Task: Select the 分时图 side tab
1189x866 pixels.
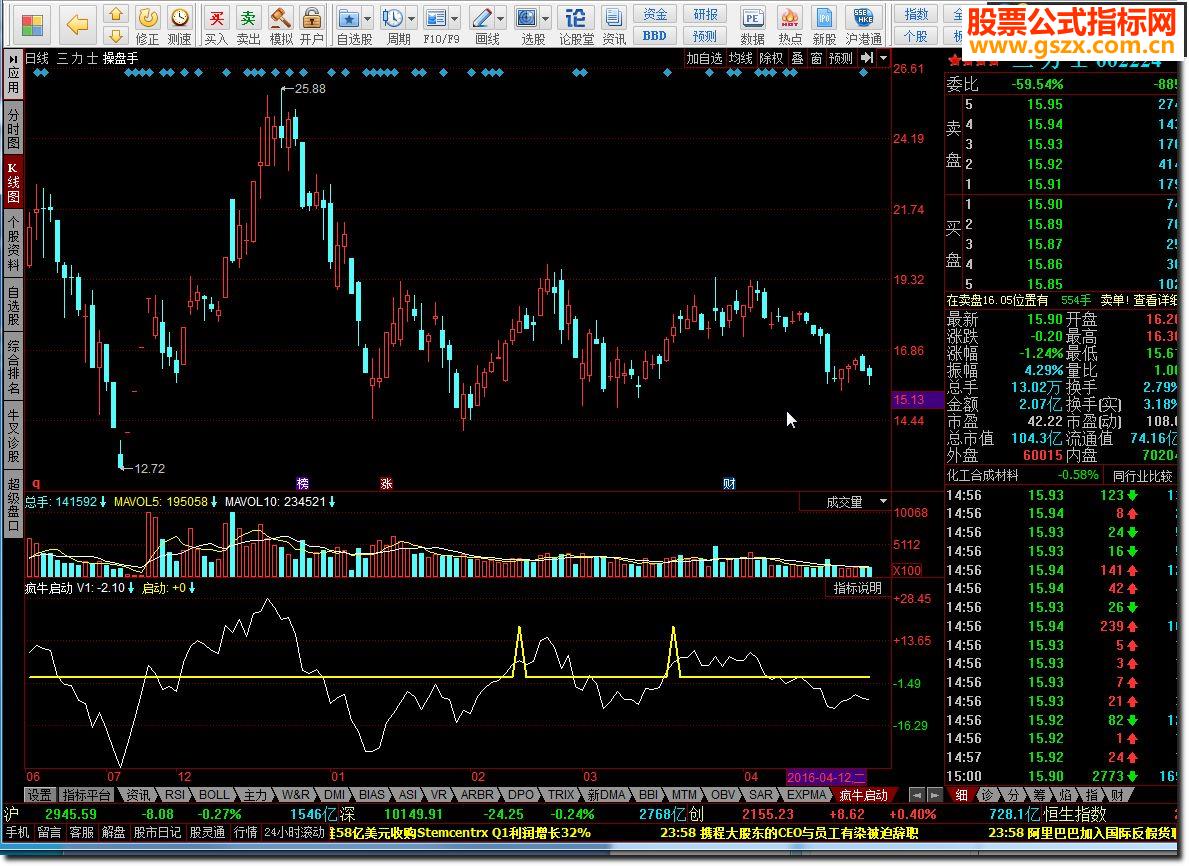Action: (13, 129)
